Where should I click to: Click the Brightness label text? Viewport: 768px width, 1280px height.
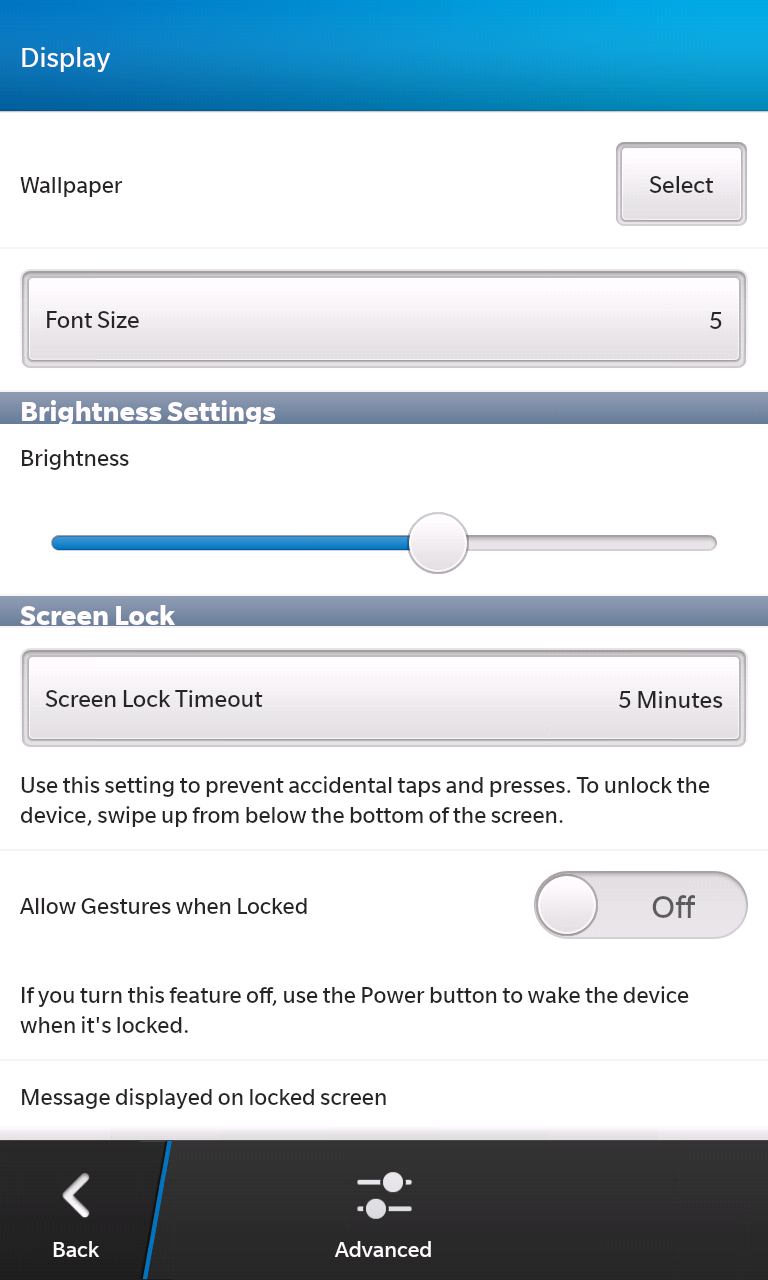[75, 458]
